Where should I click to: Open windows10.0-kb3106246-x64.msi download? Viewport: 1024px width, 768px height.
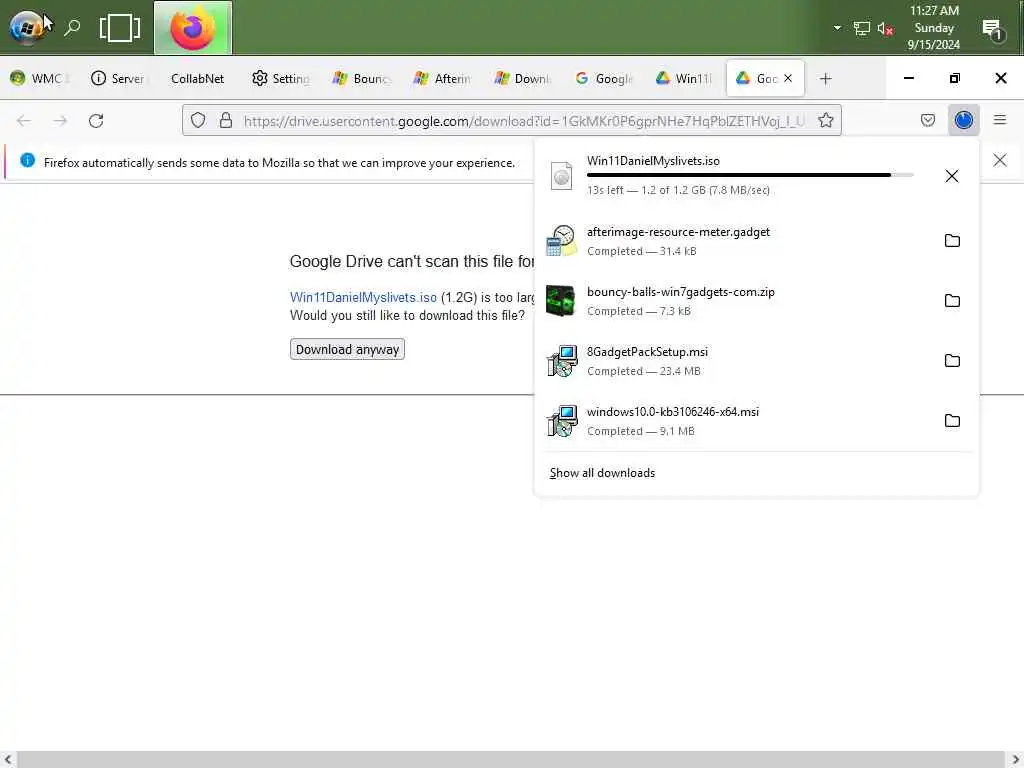coord(673,412)
